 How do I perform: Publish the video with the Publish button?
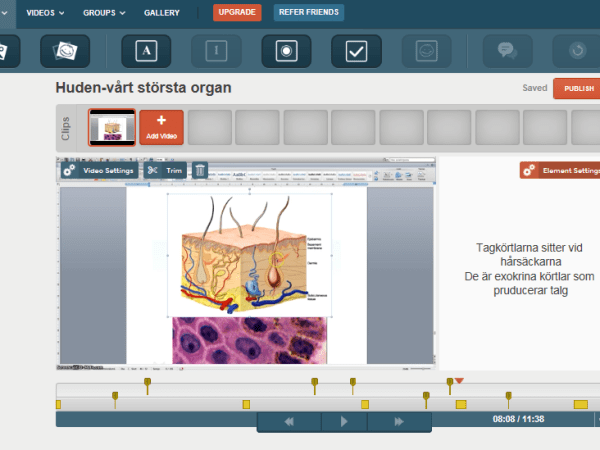577,88
